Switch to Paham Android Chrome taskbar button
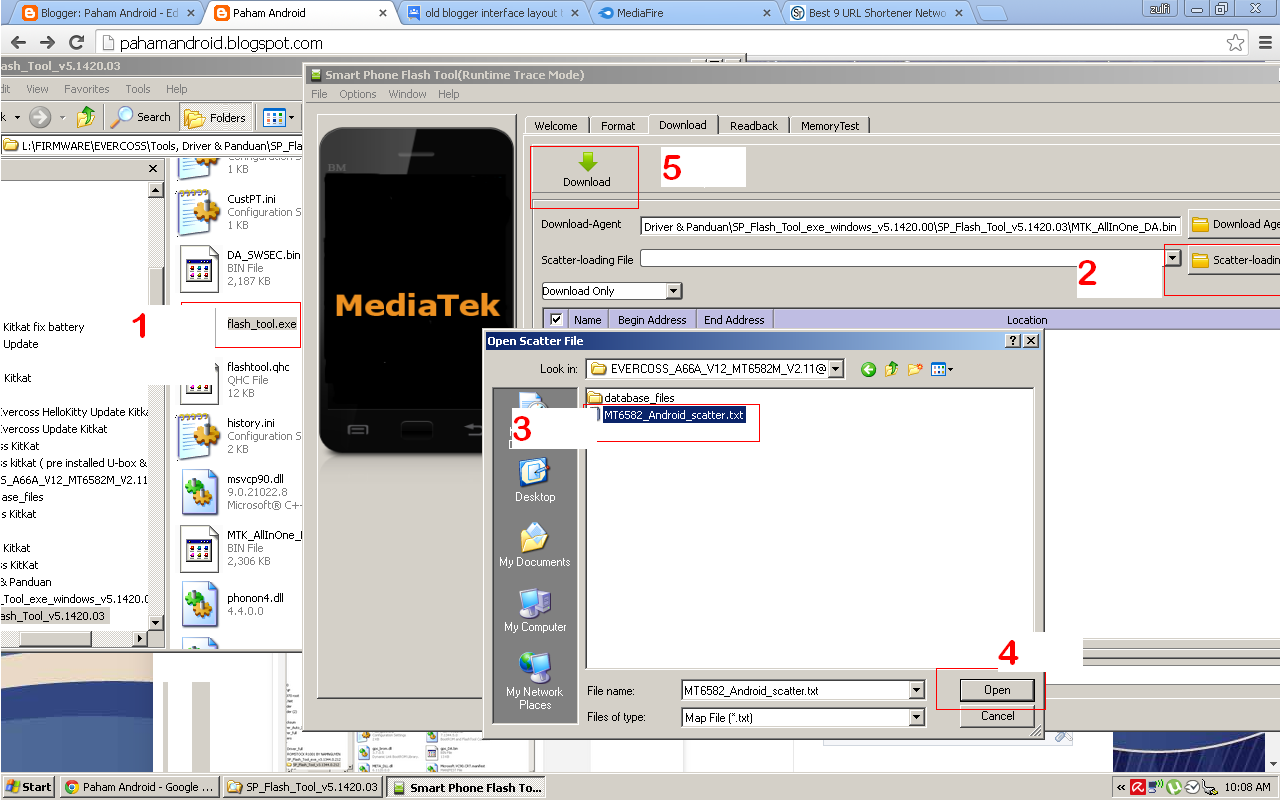 pos(140,787)
